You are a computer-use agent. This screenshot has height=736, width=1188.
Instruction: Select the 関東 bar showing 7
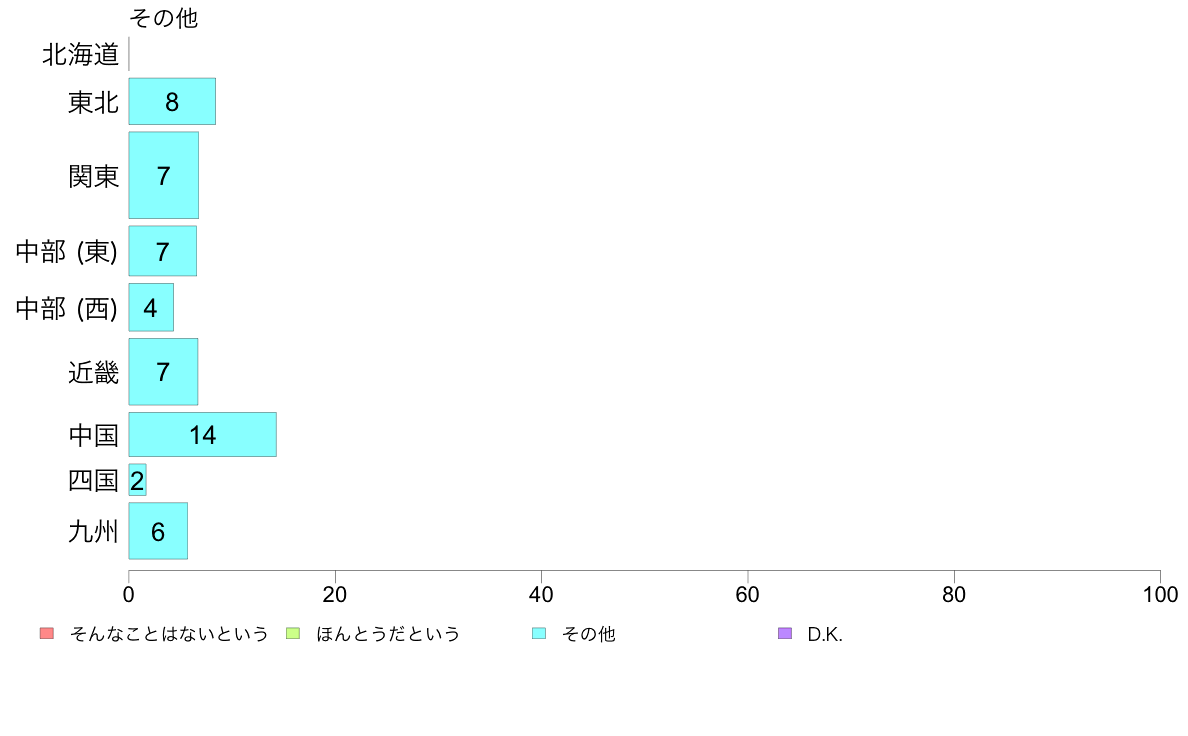tap(164, 175)
